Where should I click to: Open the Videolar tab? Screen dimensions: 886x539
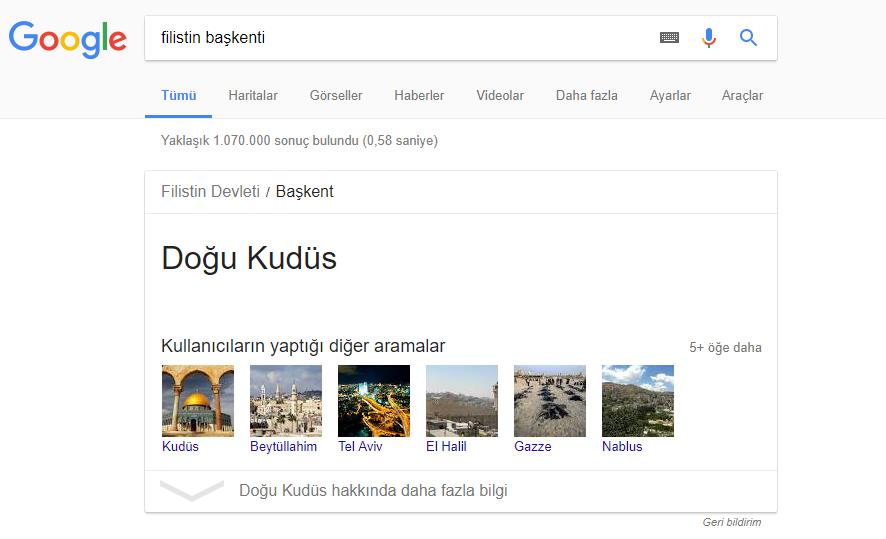(500, 96)
